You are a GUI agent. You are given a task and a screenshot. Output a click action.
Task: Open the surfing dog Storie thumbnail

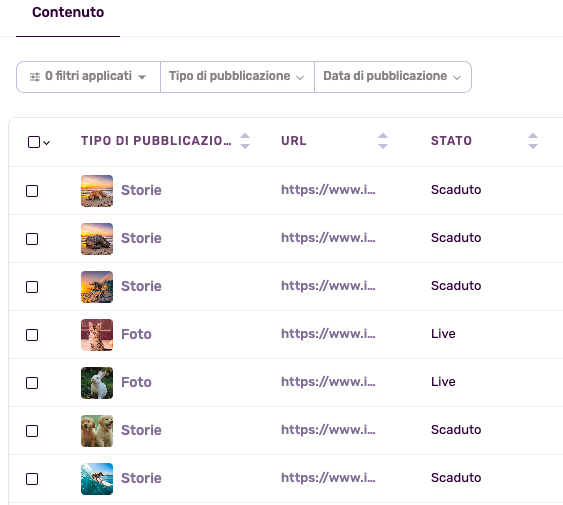(x=97, y=479)
